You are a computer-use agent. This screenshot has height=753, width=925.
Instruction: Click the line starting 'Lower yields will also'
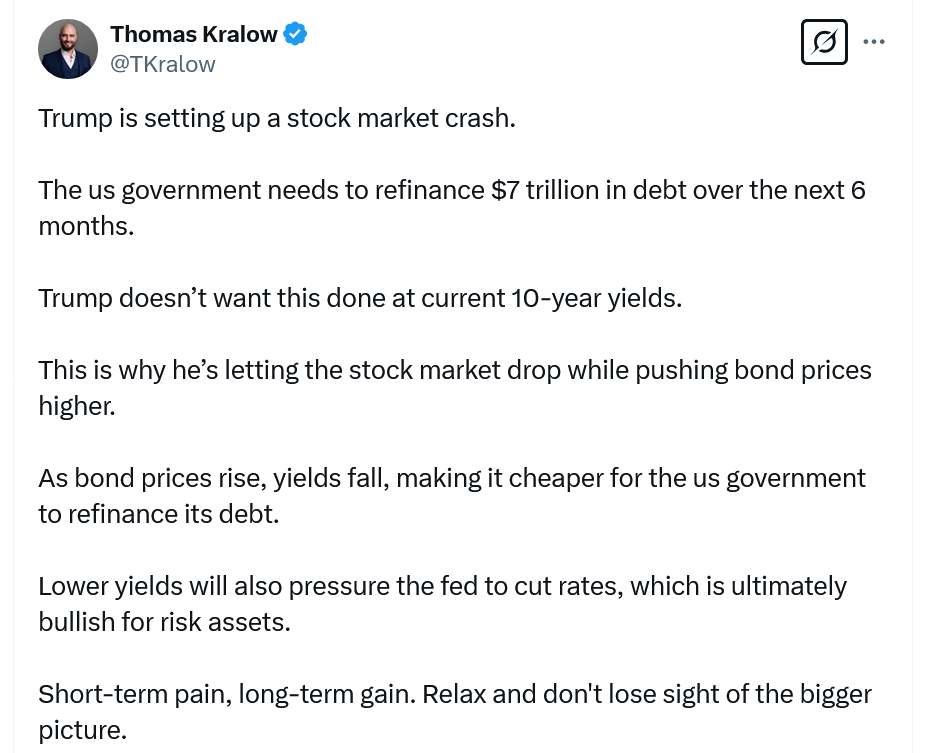click(x=442, y=586)
